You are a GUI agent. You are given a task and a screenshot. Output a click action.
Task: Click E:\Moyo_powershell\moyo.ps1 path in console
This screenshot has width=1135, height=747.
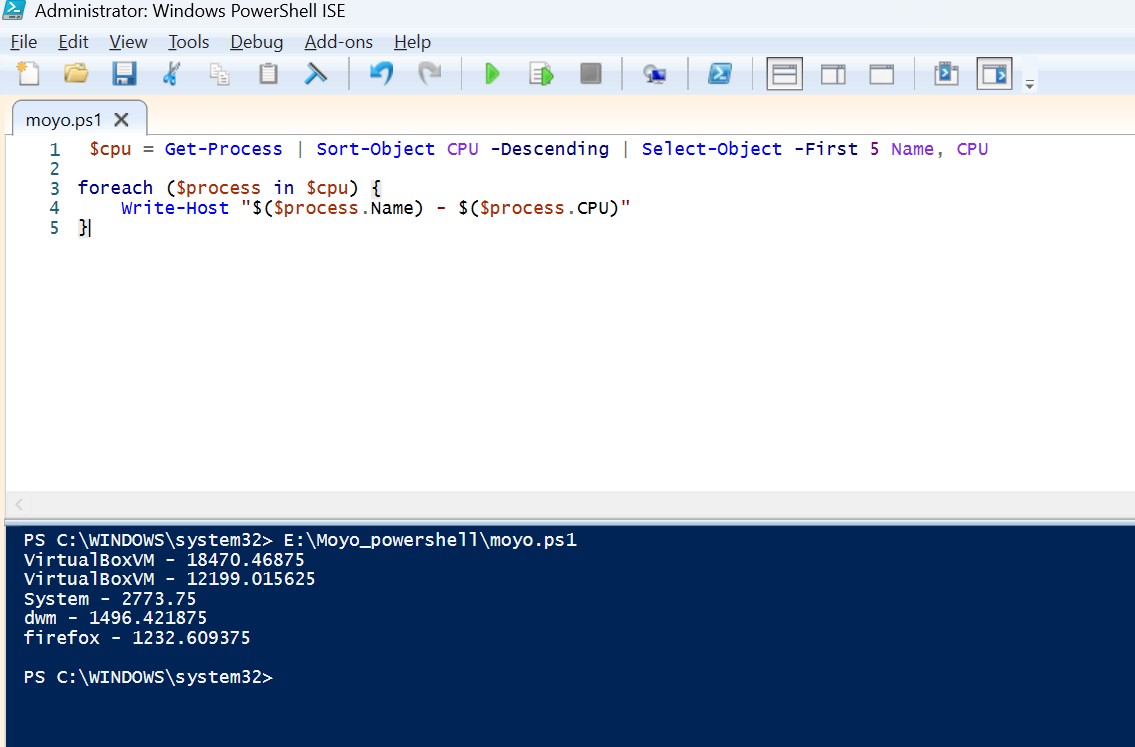430,540
